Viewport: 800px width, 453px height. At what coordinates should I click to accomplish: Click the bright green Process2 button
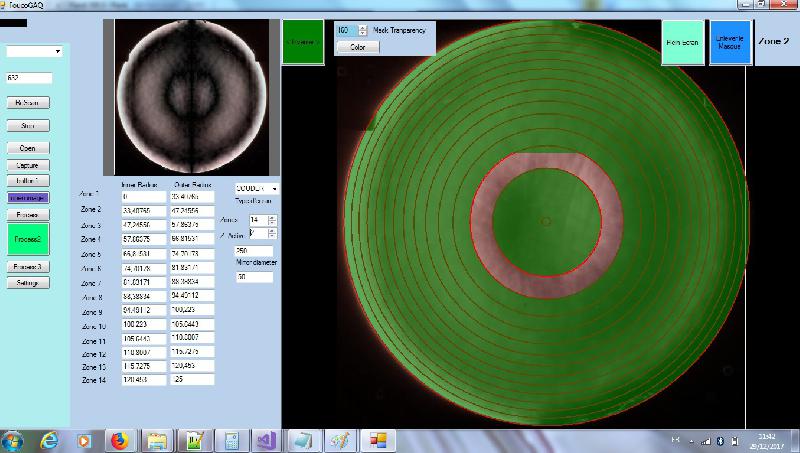click(28, 239)
